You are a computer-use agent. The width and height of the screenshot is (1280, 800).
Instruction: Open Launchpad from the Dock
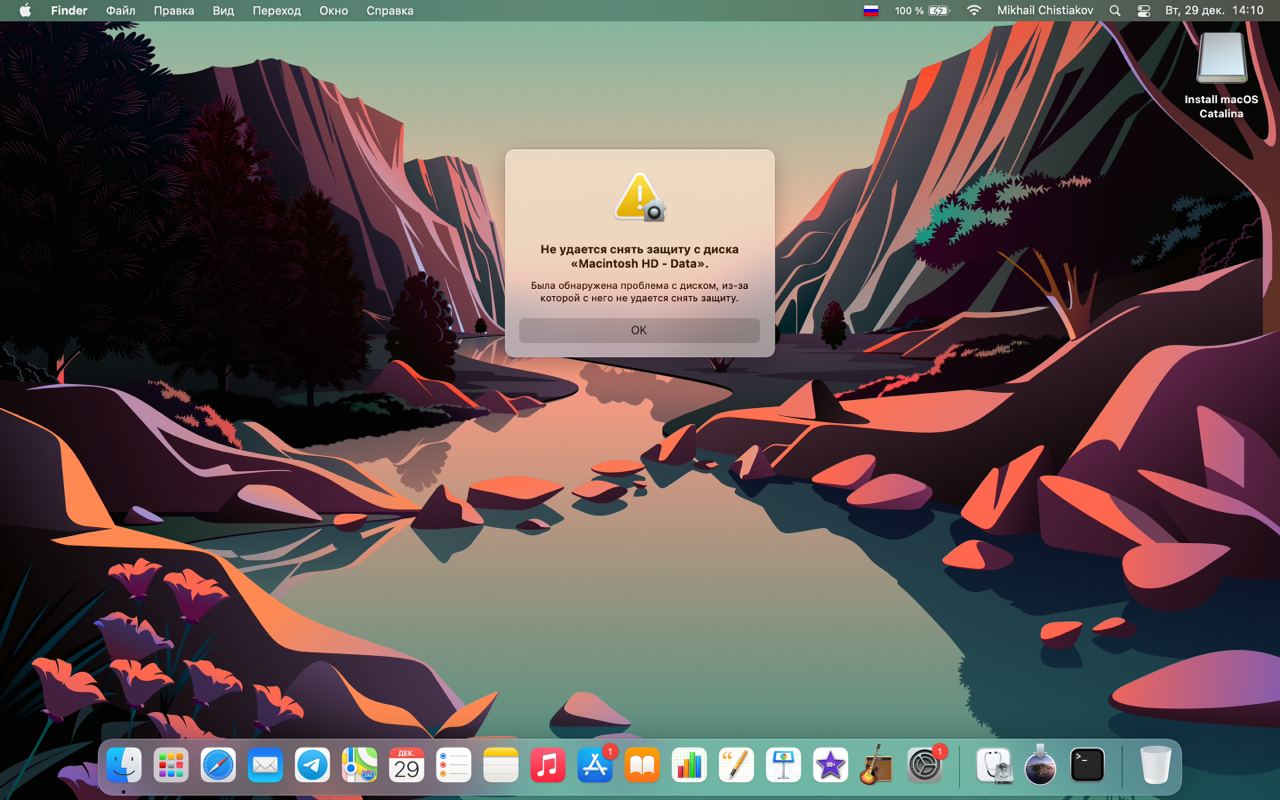pyautogui.click(x=171, y=766)
